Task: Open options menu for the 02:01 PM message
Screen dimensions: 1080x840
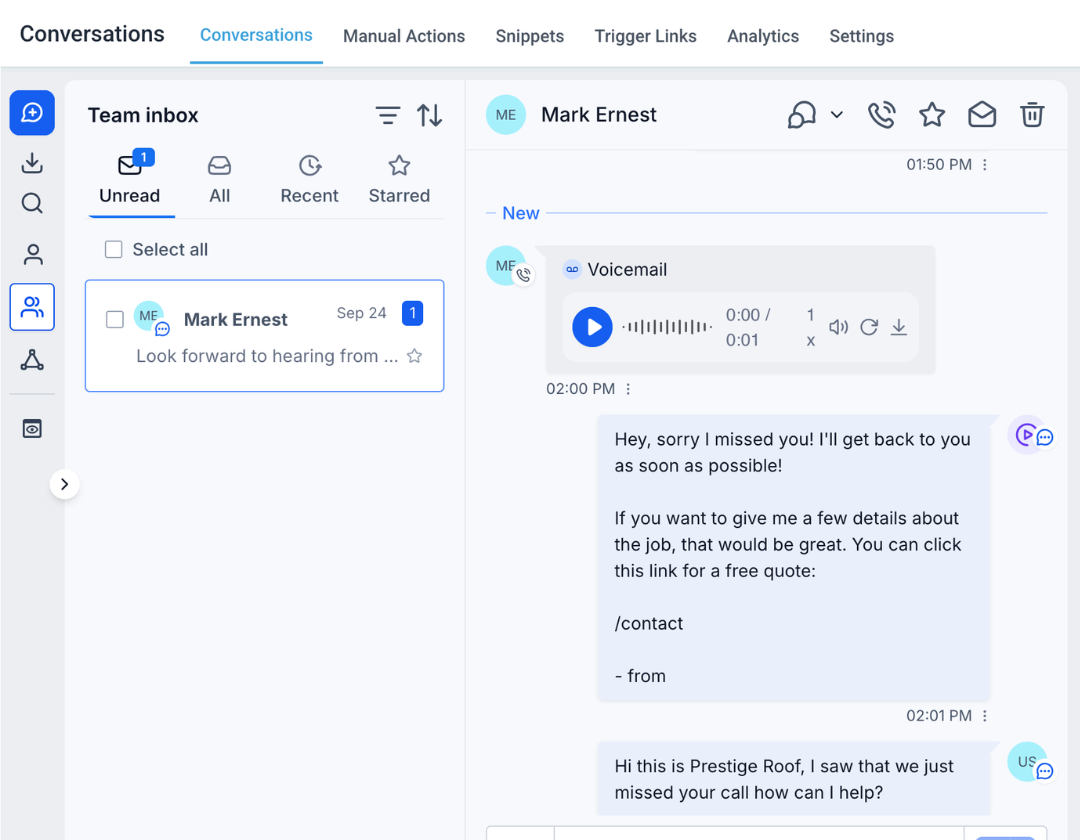Action: [985, 716]
